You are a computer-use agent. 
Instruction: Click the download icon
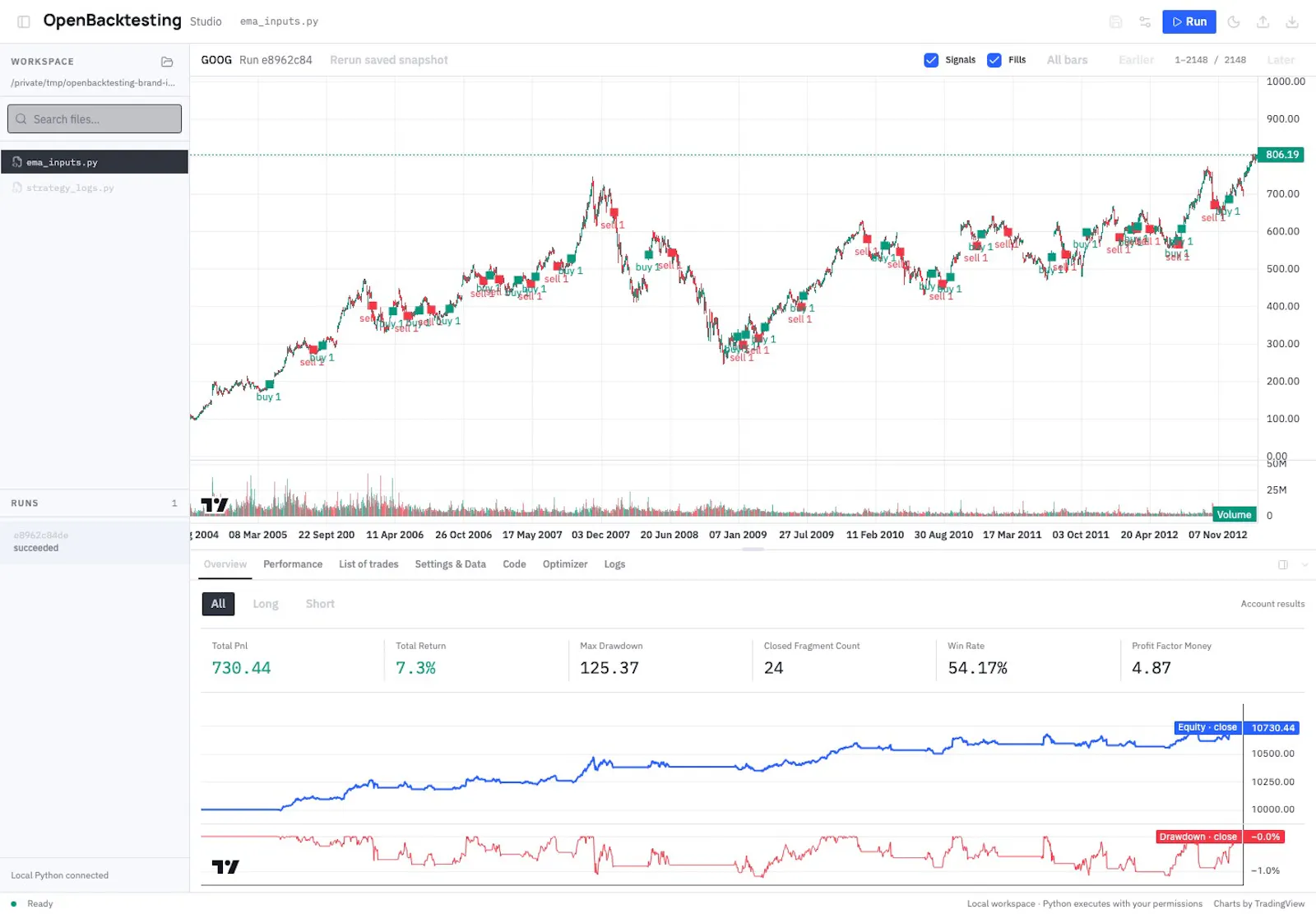click(1292, 21)
